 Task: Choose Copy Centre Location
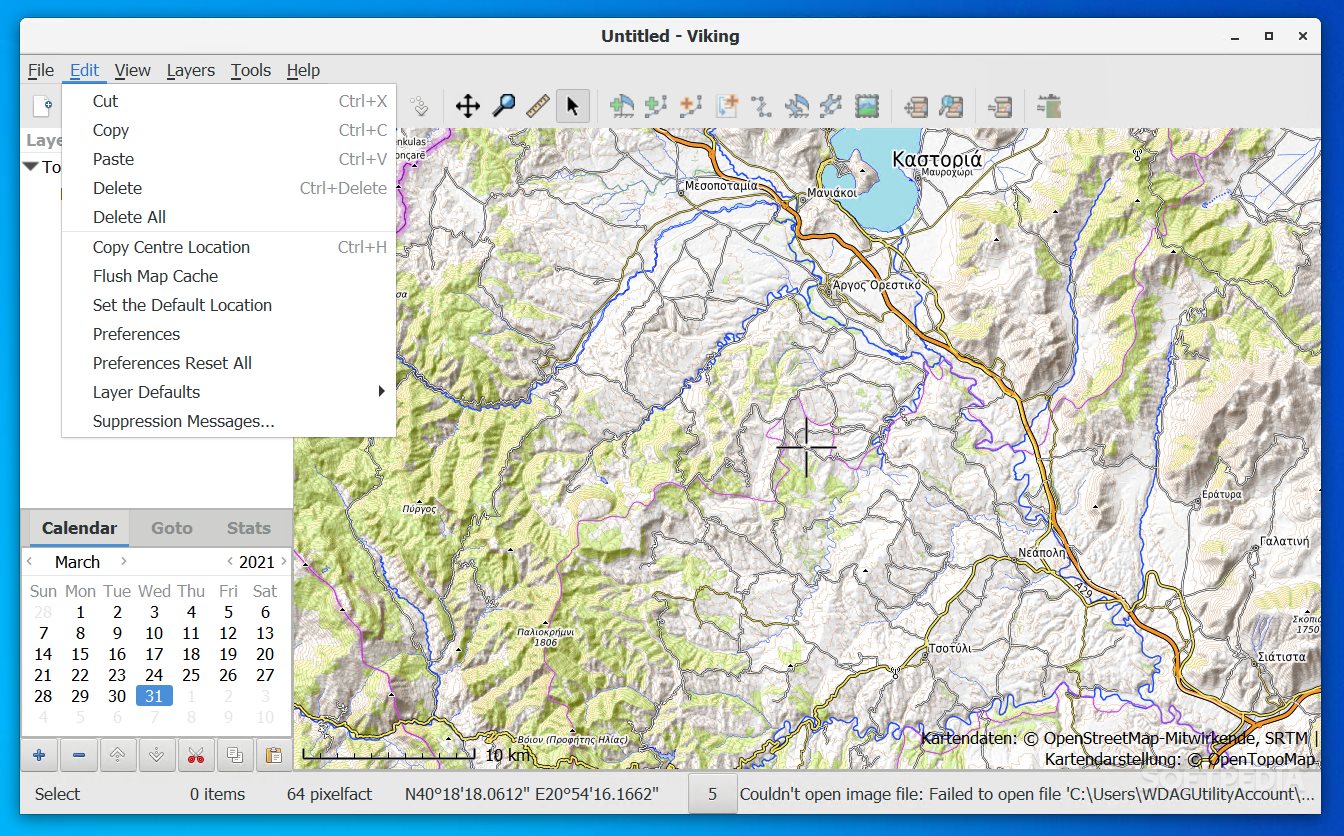(229, 247)
